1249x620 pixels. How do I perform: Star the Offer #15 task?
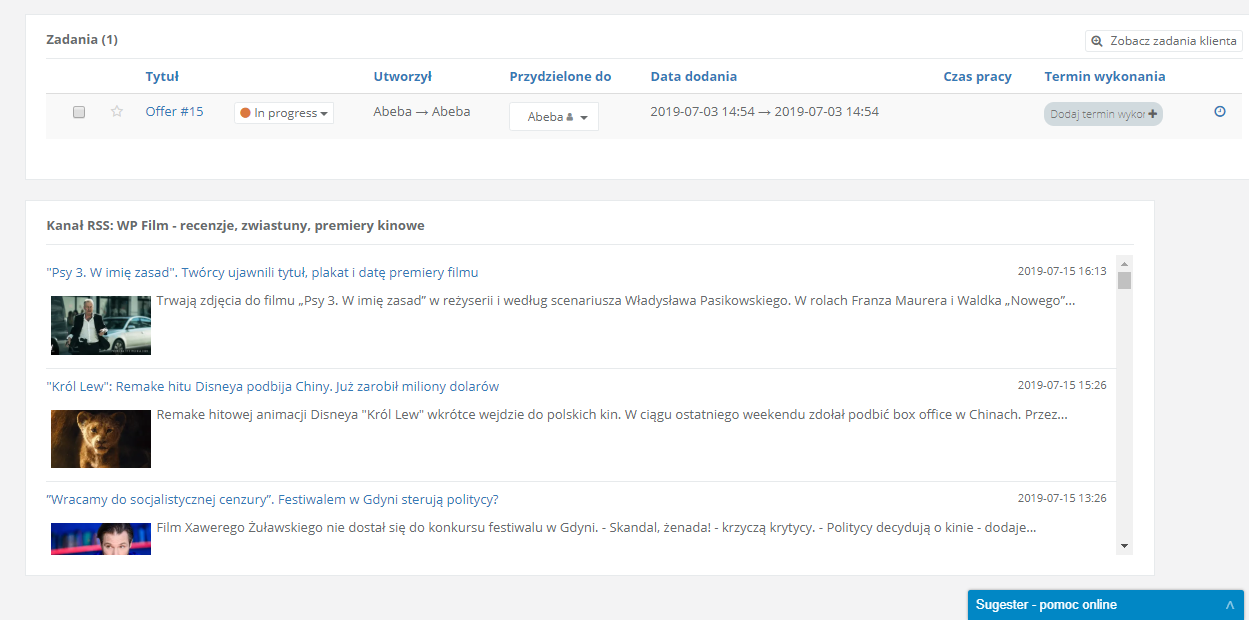pyautogui.click(x=117, y=112)
